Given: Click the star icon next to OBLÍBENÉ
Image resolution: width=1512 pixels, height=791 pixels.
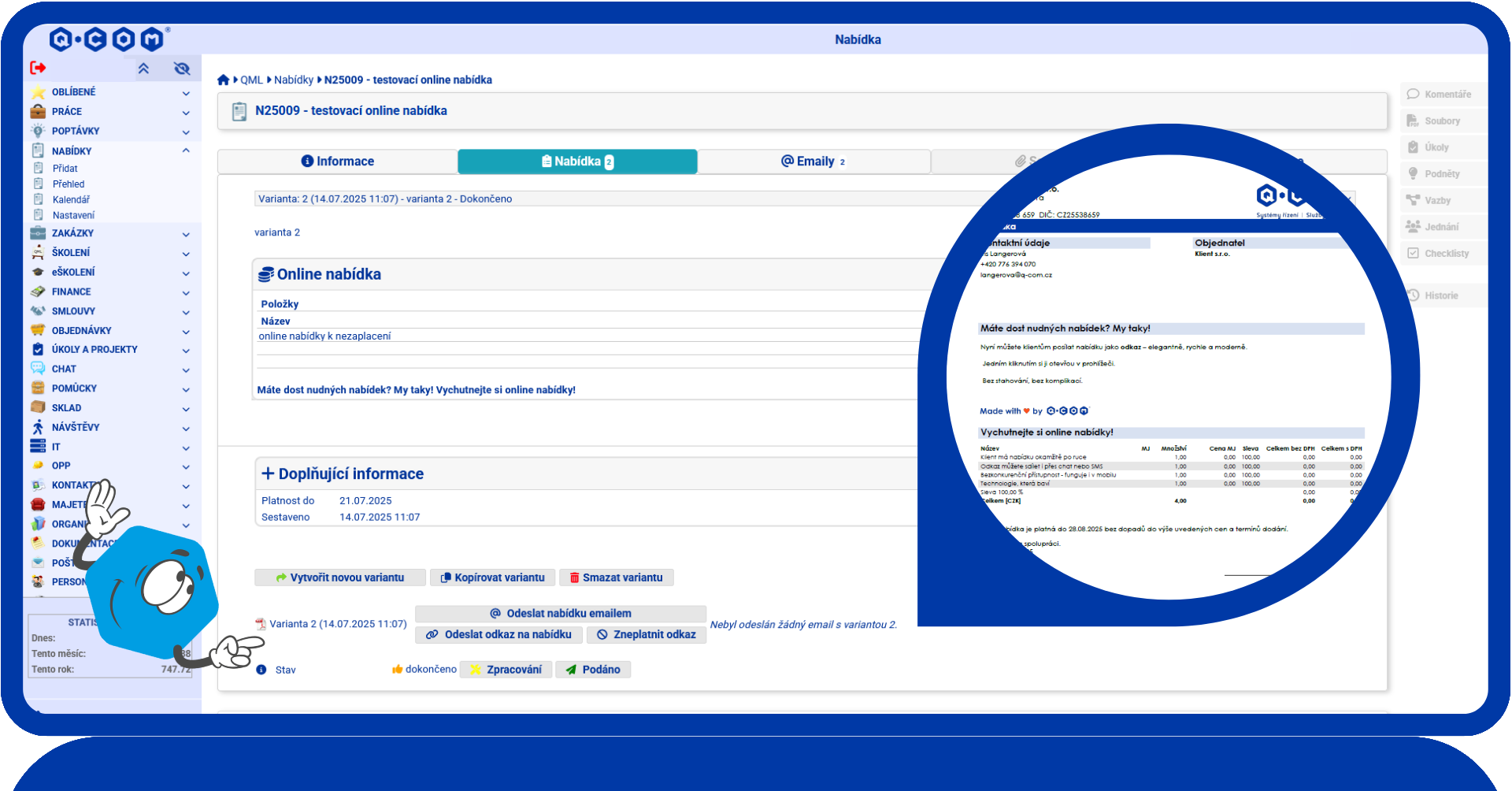Looking at the screenshot, I should coord(38,92).
